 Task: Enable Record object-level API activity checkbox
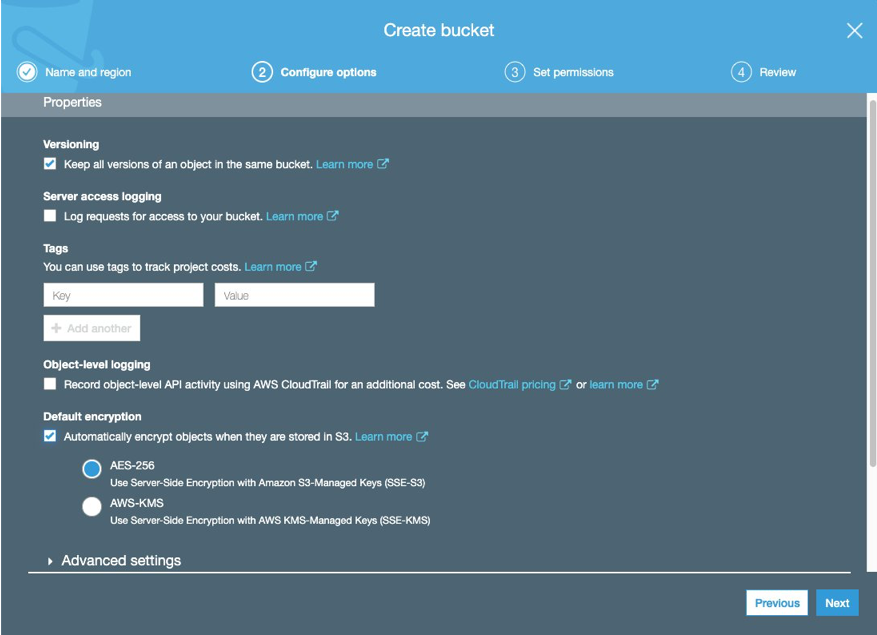coord(50,384)
